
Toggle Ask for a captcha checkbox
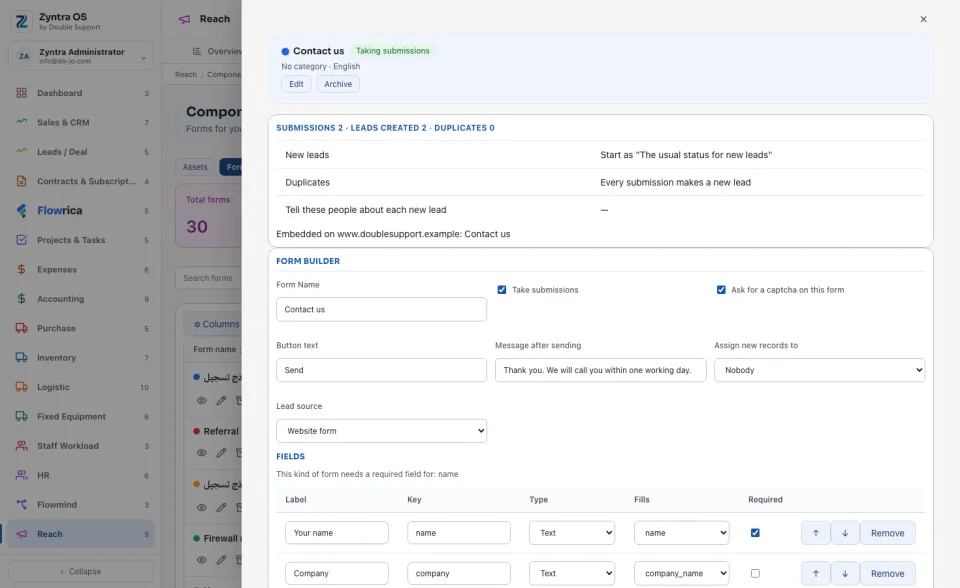721,290
